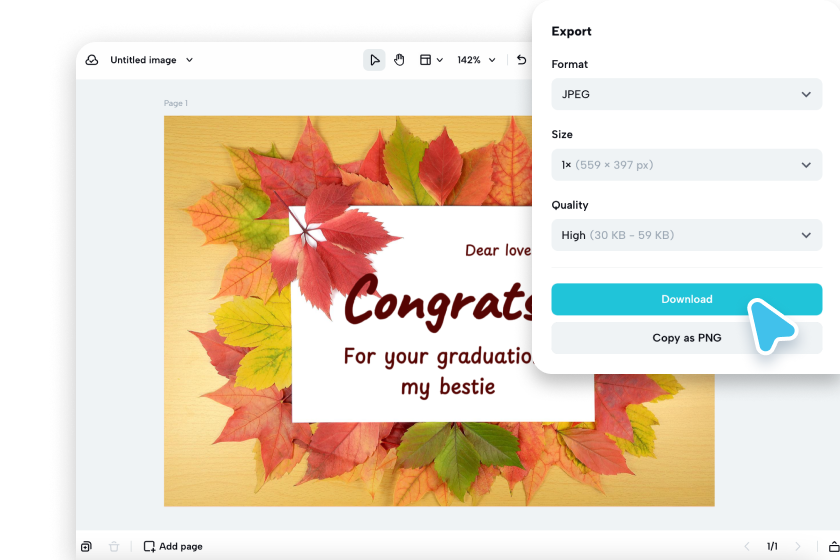Undo the last action
Image resolution: width=840 pixels, height=560 pixels.
[521, 60]
